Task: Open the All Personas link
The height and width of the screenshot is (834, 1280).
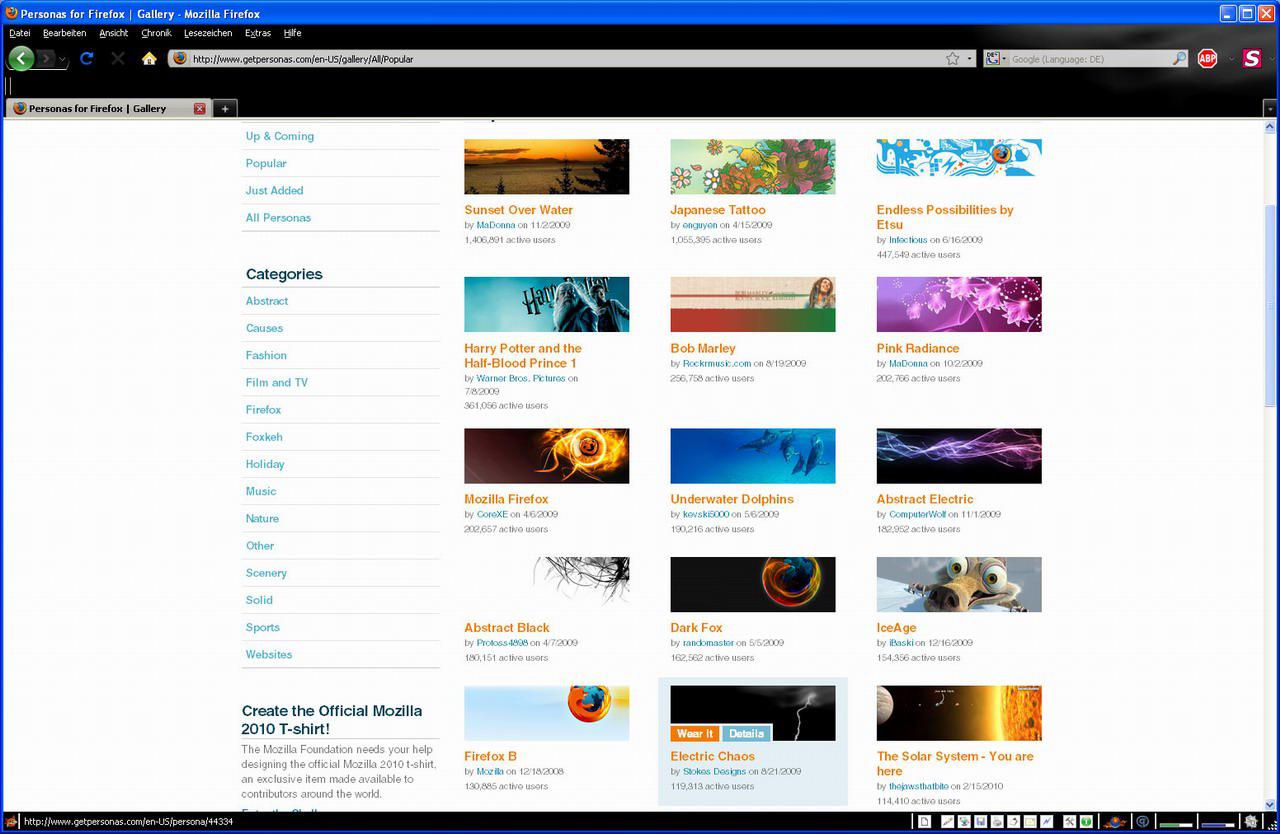Action: click(x=279, y=217)
